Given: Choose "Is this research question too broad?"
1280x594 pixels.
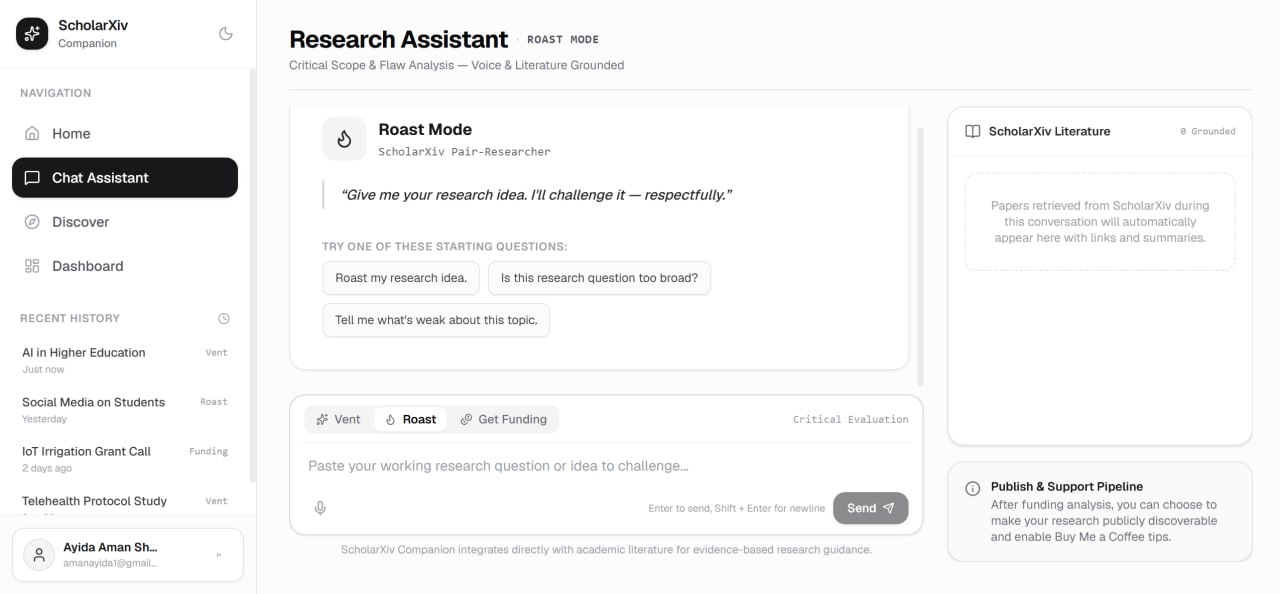Looking at the screenshot, I should tap(599, 278).
